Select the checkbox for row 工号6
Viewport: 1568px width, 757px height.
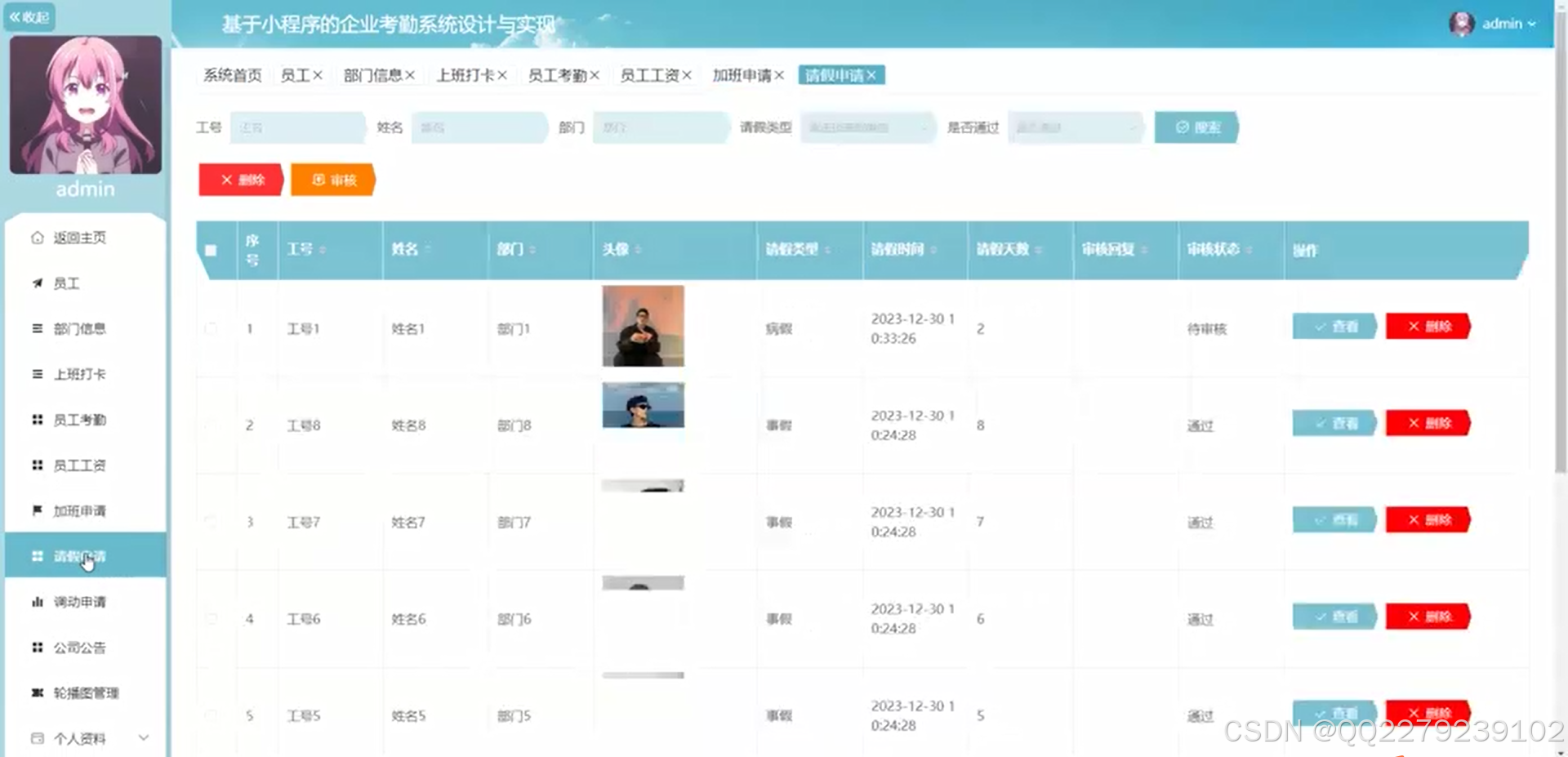pyautogui.click(x=211, y=619)
